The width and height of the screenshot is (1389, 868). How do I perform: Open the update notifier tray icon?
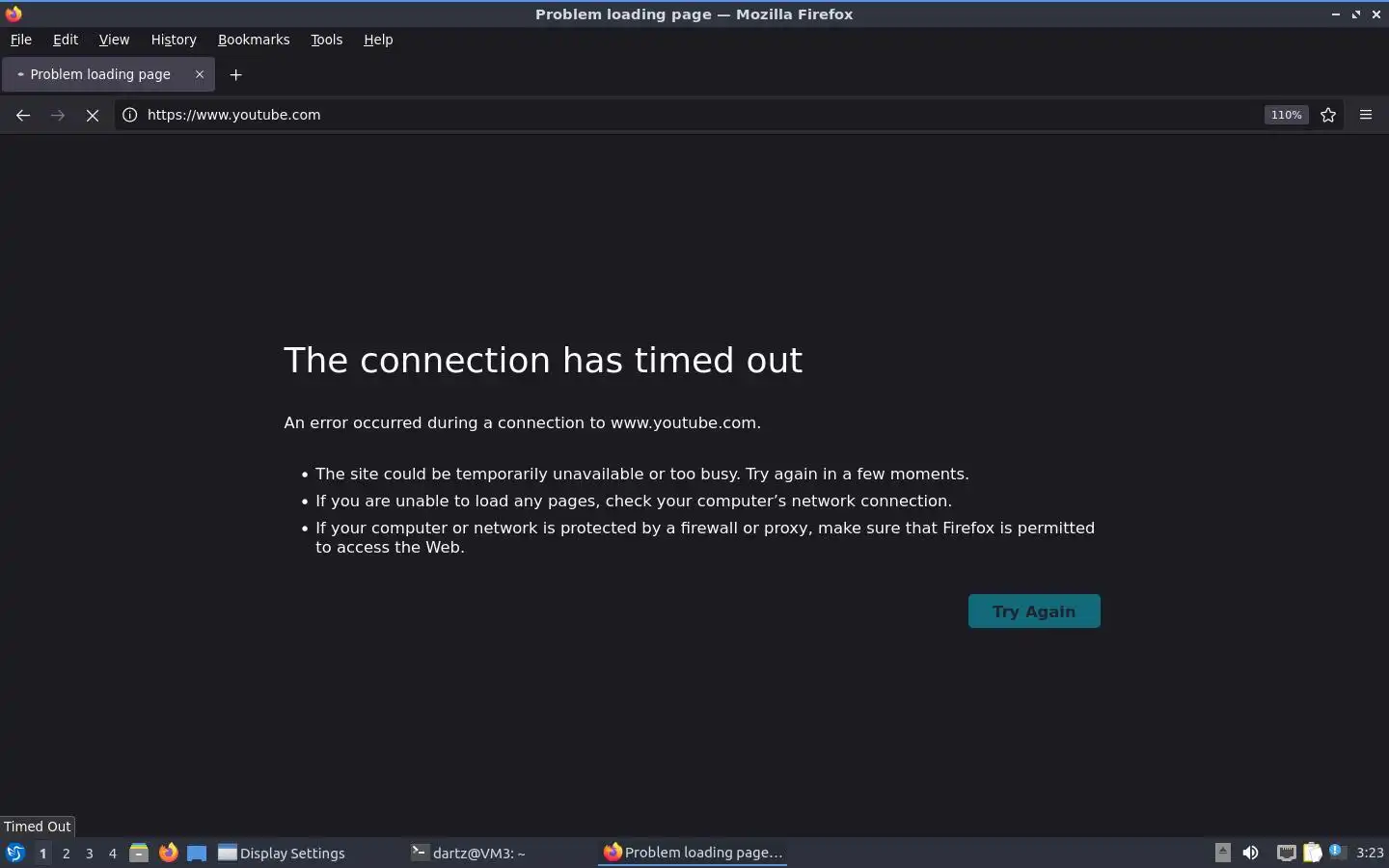click(1337, 852)
